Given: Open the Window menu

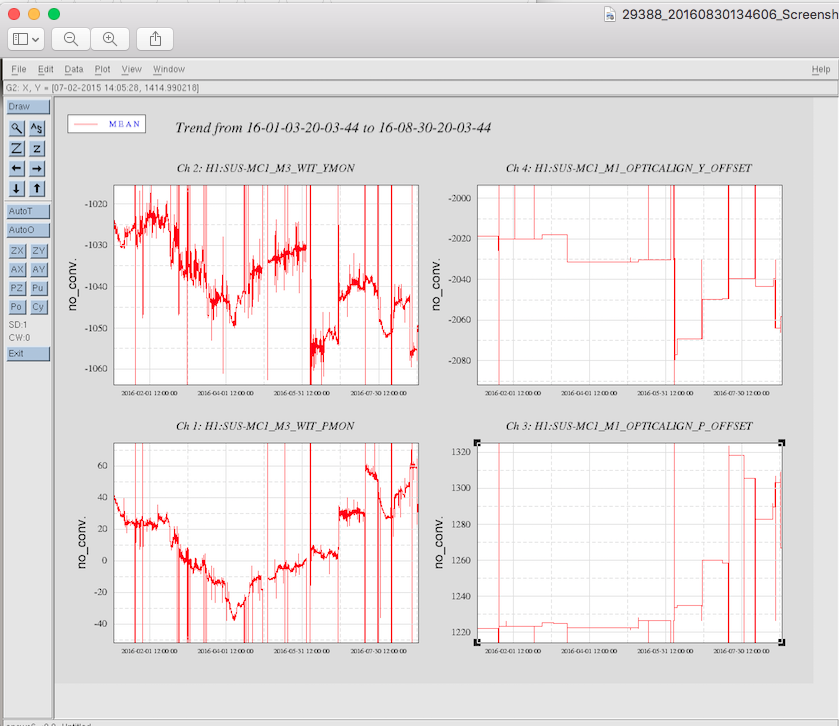Looking at the screenshot, I should point(169,69).
